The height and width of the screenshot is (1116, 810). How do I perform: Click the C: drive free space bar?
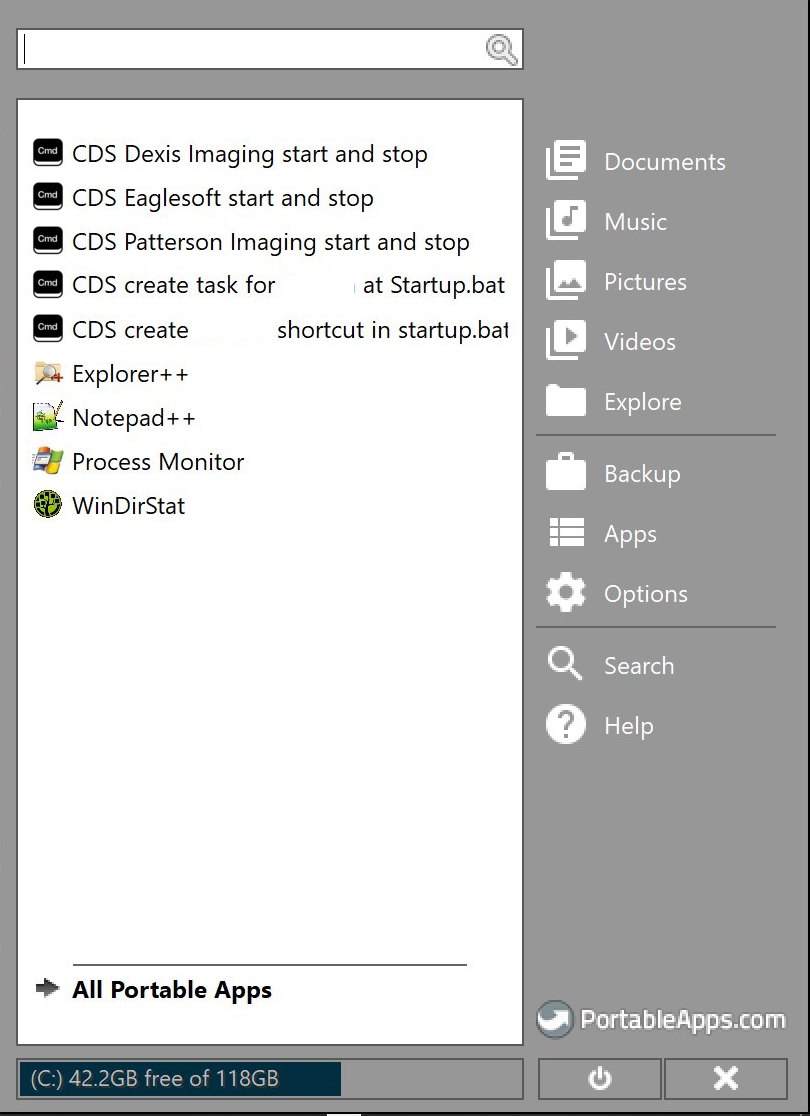(180, 1078)
